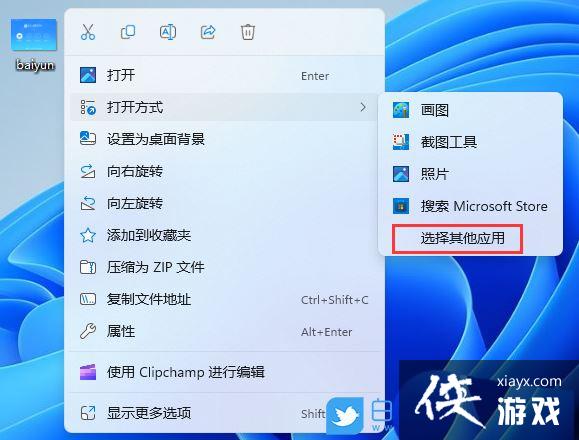Viewport: 579px width, 440px height.
Task: Click the 打开方式 list icon
Action: 88,107
